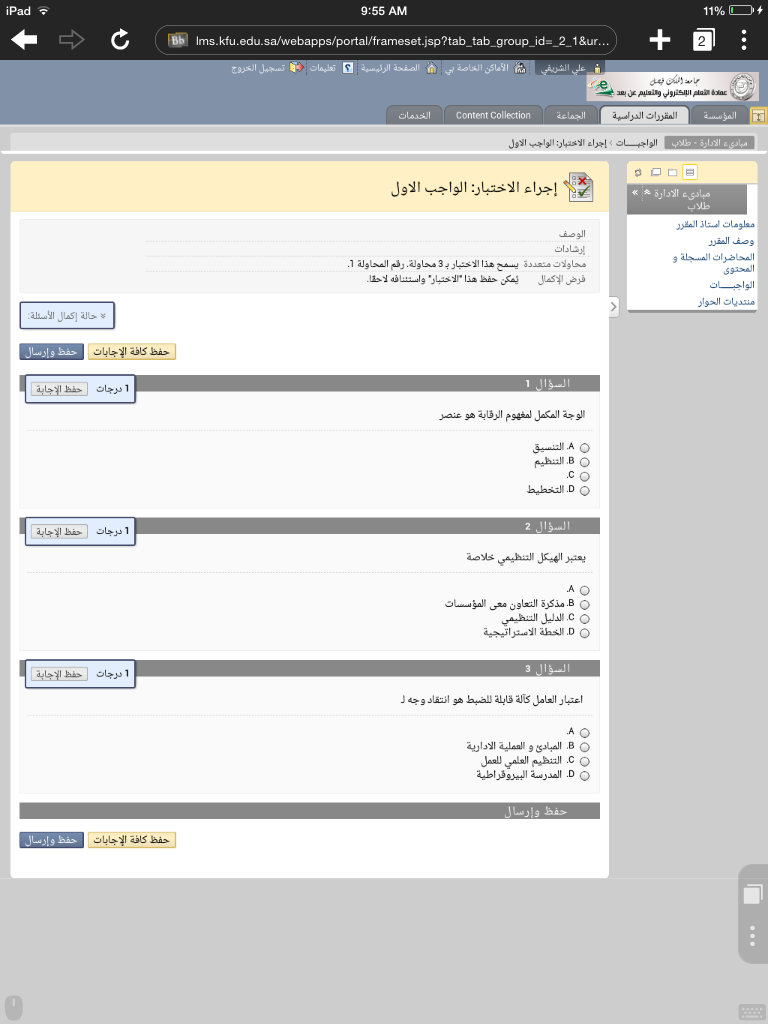The width and height of the screenshot is (768, 1024).
Task: Save answer for question 1 with حفظ الإجابة
Action: pyautogui.click(x=59, y=389)
